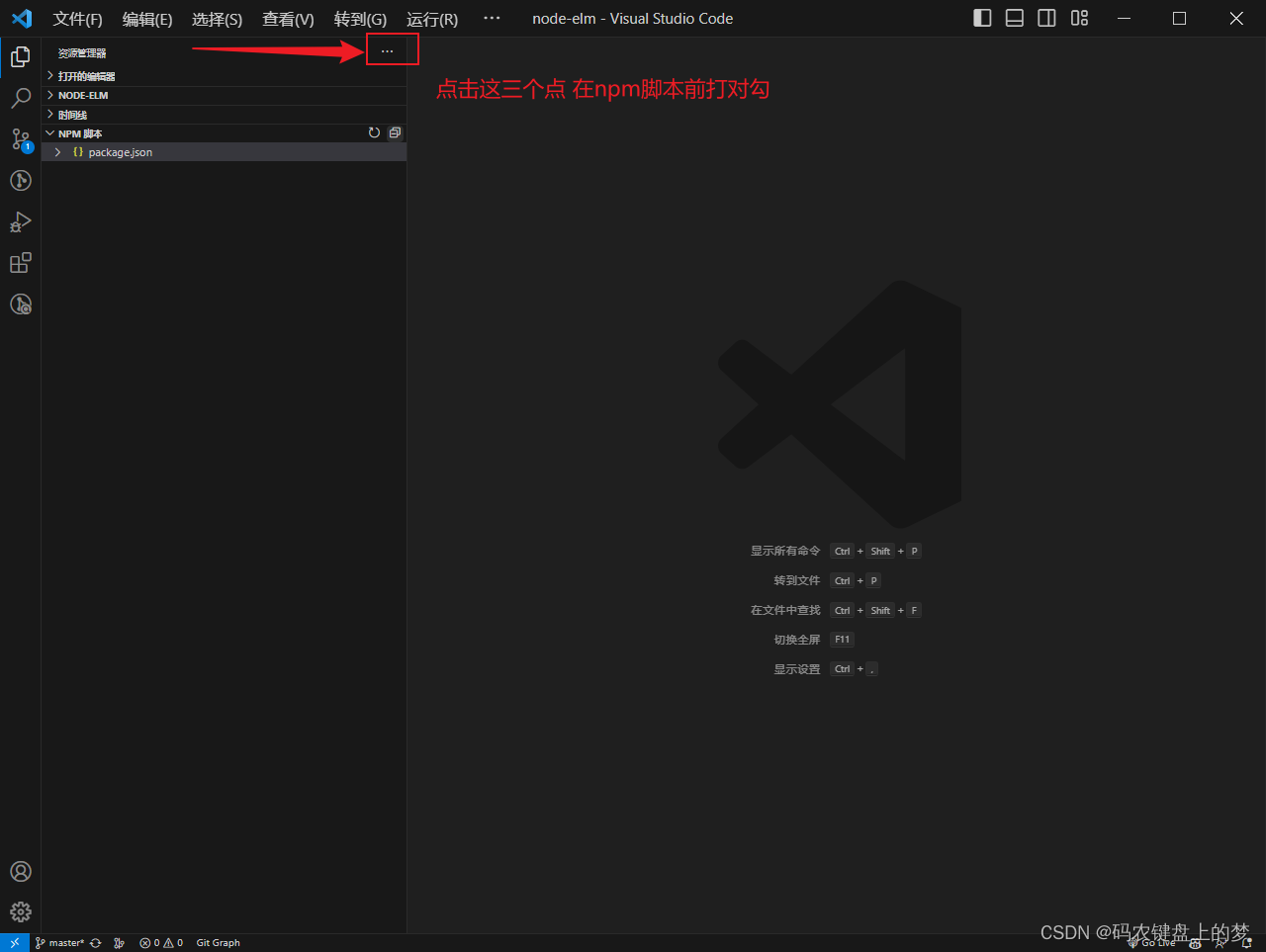The height and width of the screenshot is (952, 1266).
Task: Maximize the VS Code window
Action: (1179, 18)
